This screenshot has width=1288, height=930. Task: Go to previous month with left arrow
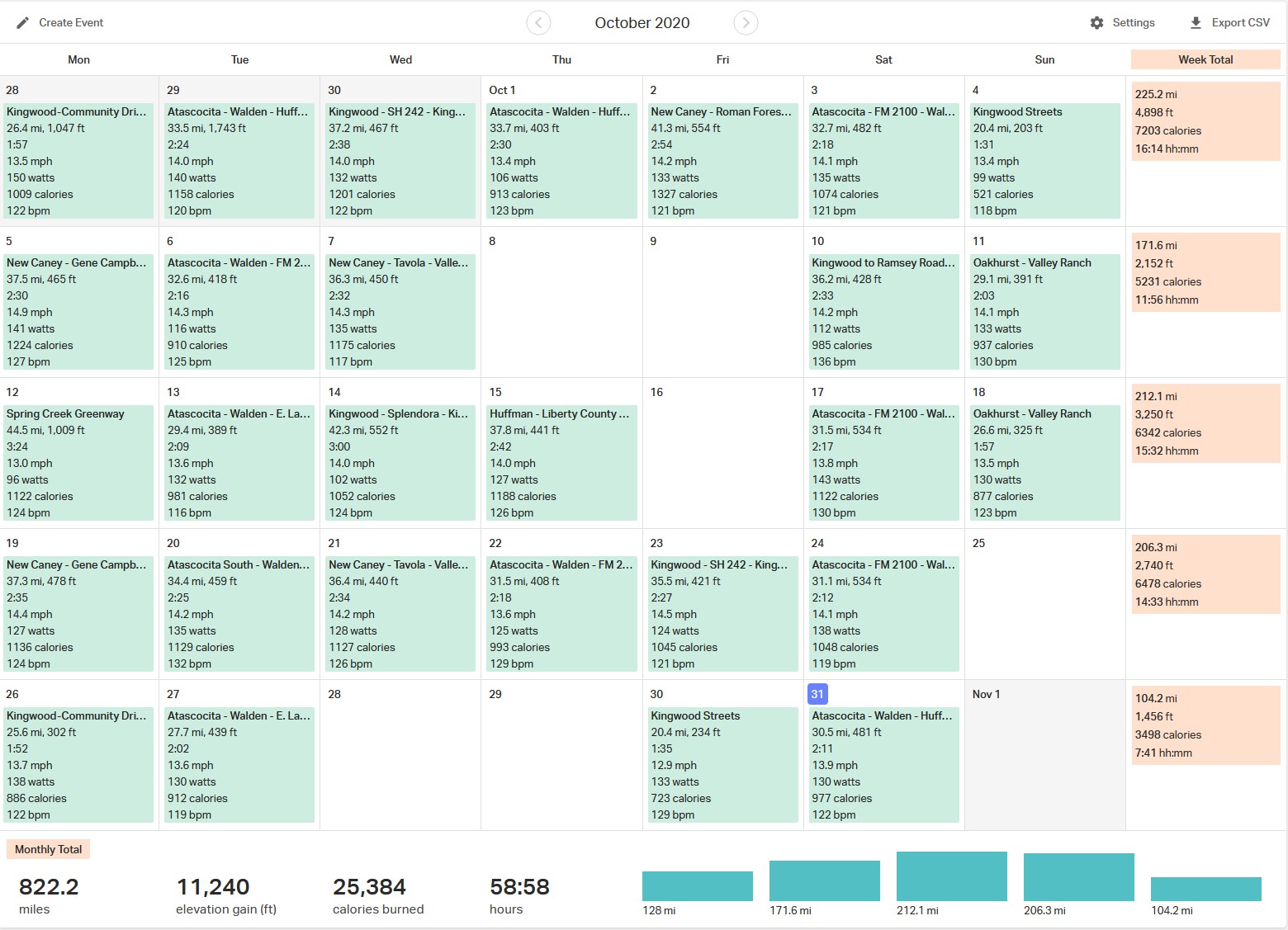[x=538, y=22]
